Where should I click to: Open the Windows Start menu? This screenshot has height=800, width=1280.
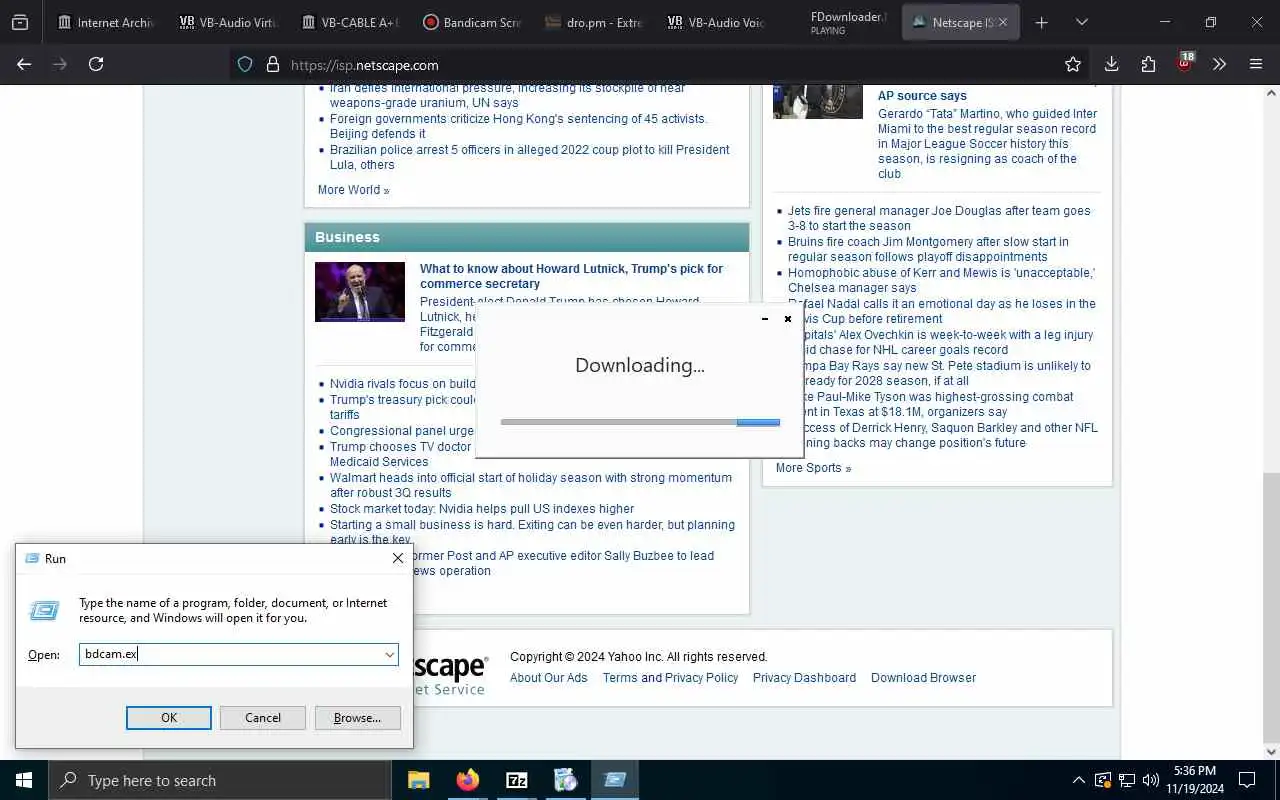(24, 780)
